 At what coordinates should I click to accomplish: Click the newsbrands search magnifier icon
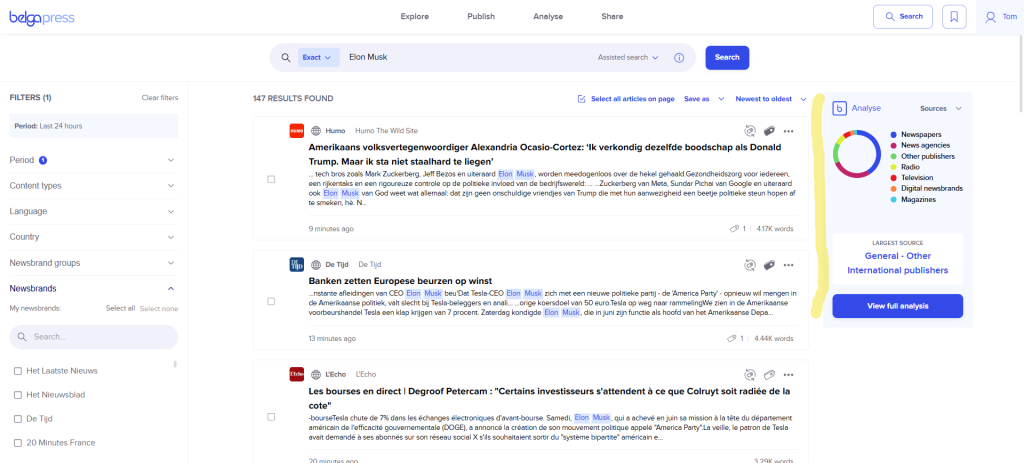(22, 337)
